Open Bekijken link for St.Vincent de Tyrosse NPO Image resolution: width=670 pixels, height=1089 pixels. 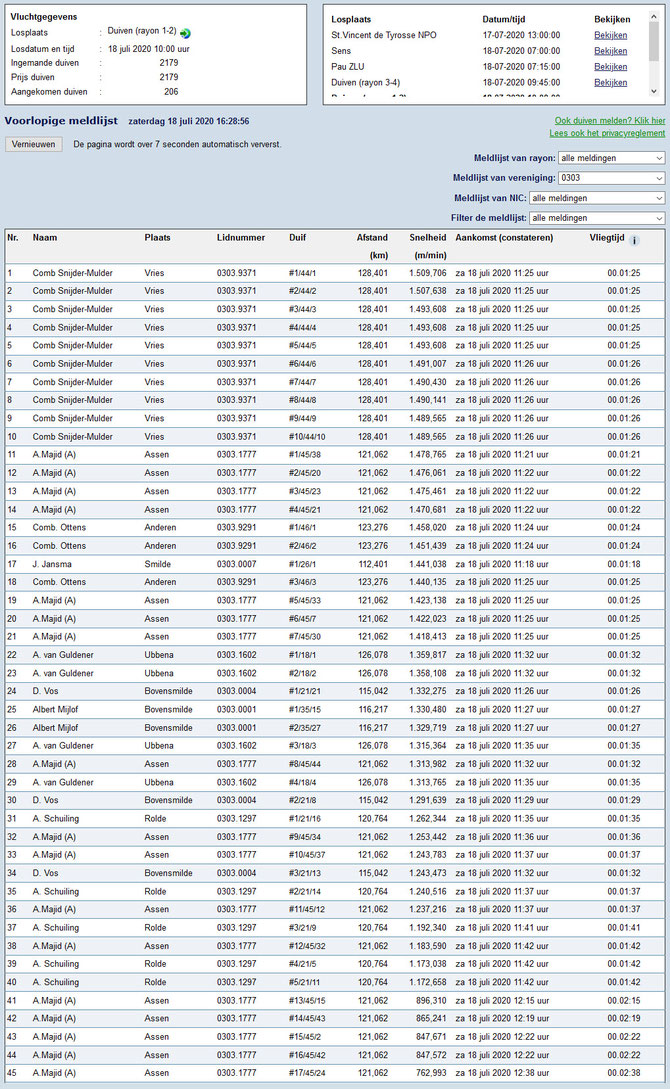tap(610, 35)
